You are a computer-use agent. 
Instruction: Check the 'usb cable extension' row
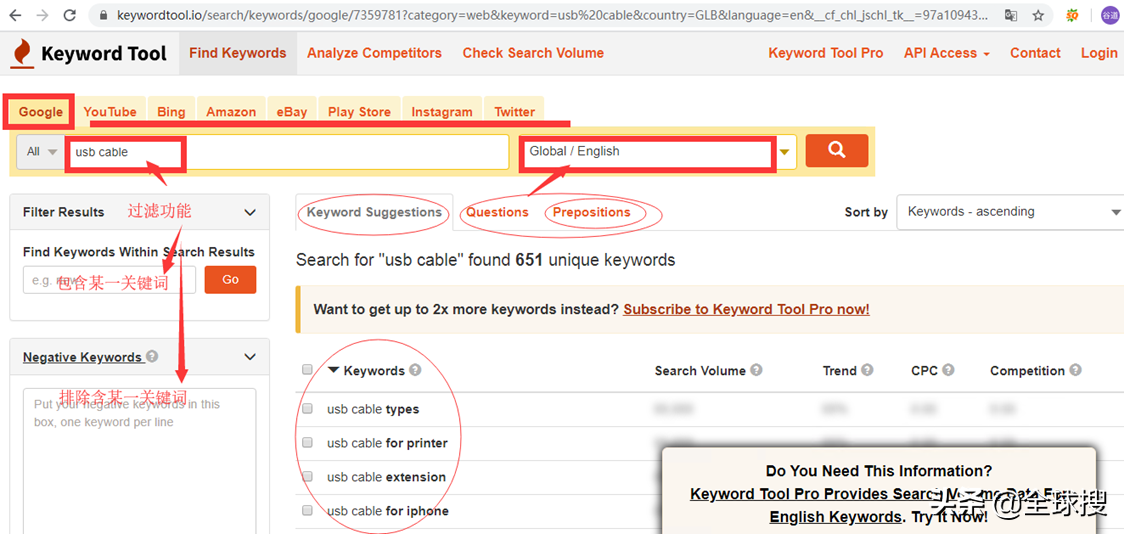[x=308, y=476]
